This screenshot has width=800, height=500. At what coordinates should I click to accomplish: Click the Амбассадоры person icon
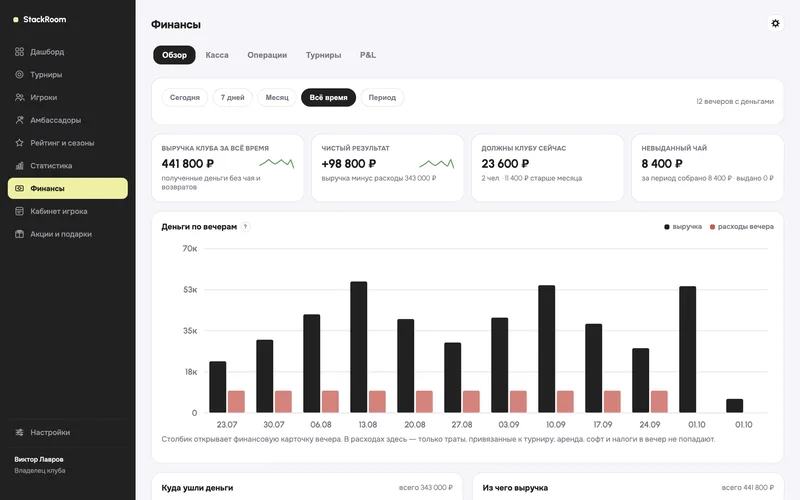click(x=19, y=120)
